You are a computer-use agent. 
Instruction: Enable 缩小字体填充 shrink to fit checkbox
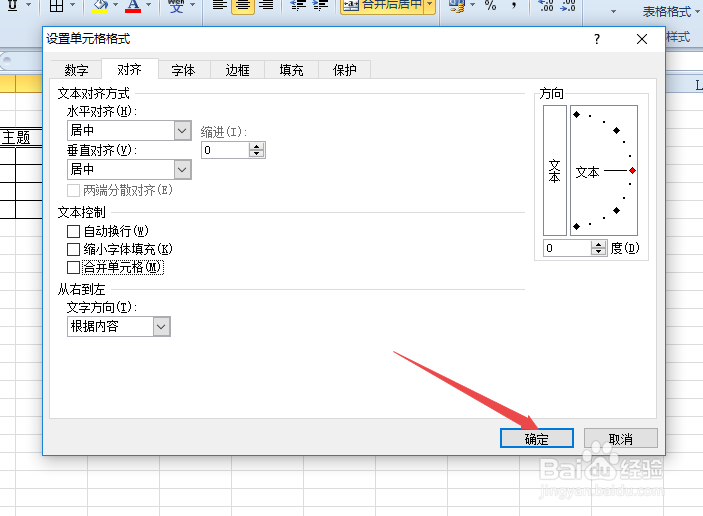tap(74, 249)
